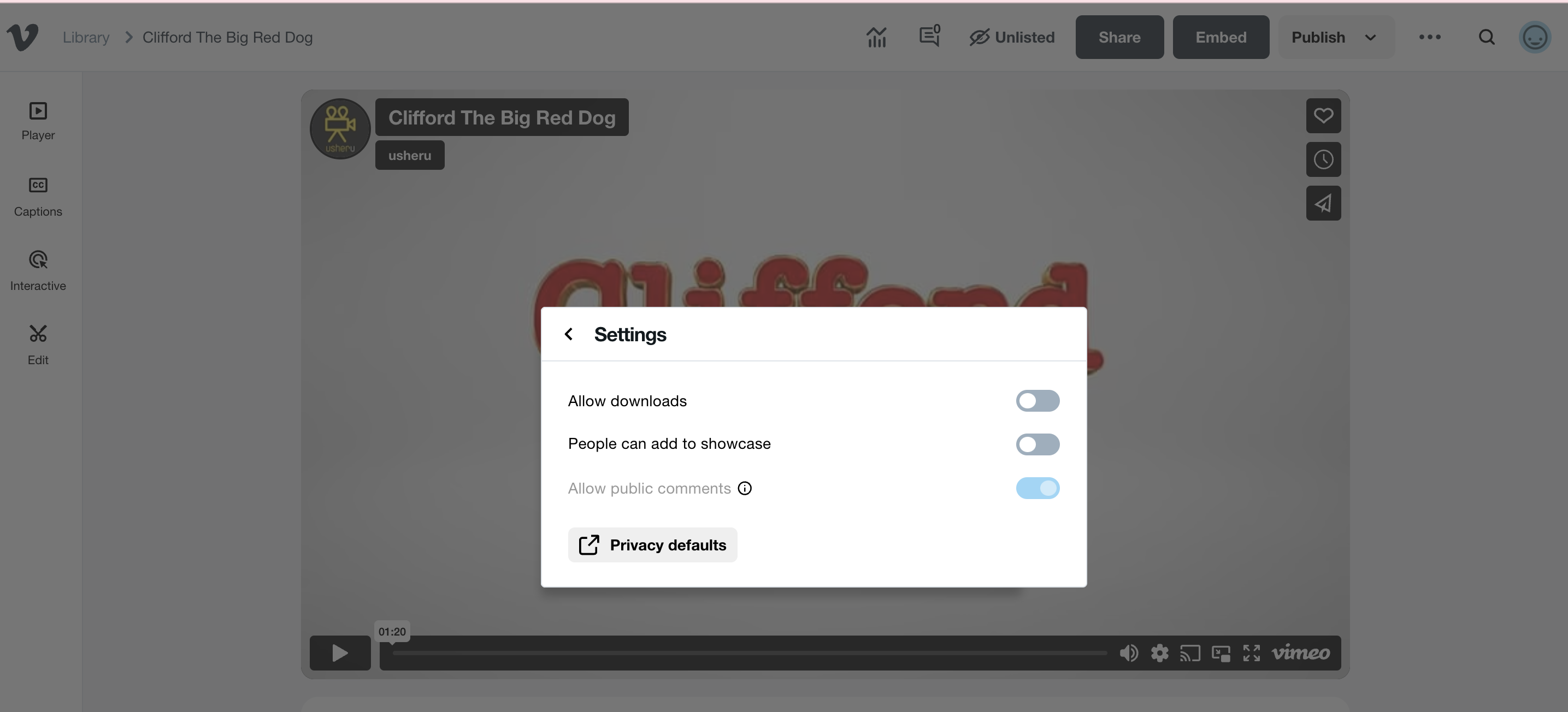
Task: Click the Share button
Action: (1119, 37)
